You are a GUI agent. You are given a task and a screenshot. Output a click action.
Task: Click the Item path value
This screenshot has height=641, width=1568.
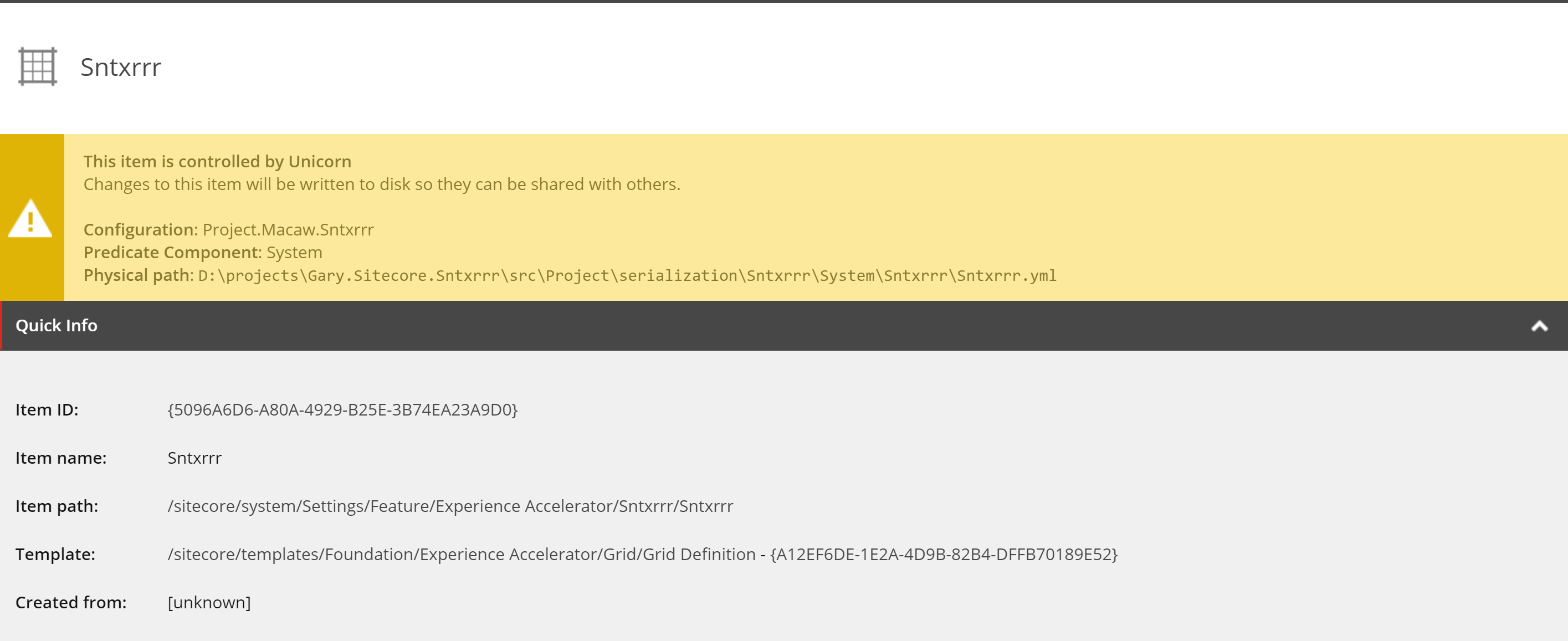[x=450, y=506]
